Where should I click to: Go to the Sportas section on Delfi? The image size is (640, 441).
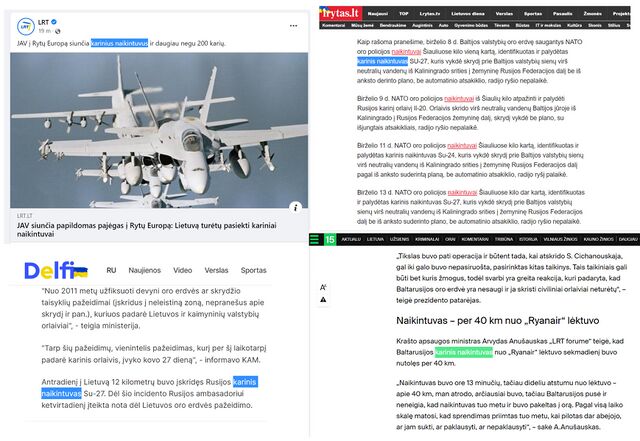253,270
